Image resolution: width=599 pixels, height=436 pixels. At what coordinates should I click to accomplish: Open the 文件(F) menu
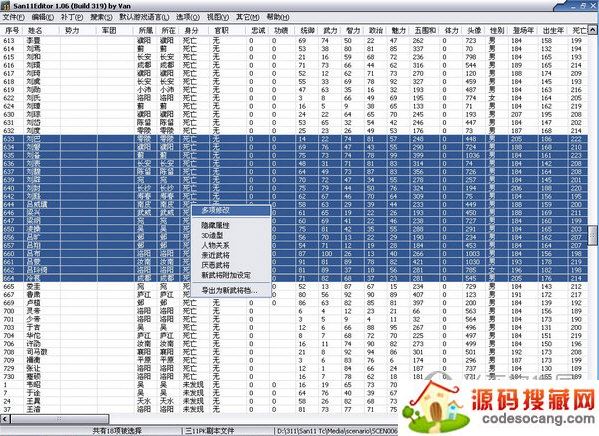click(14, 17)
